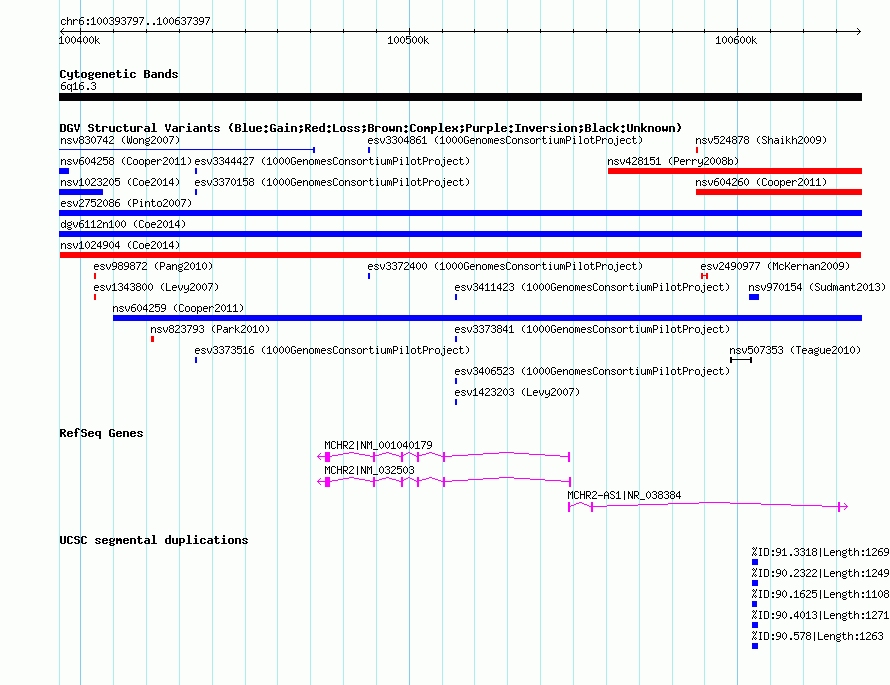
Task: Open segmental duplication %ID:90.1625 label
Action: pyautogui.click(x=820, y=594)
